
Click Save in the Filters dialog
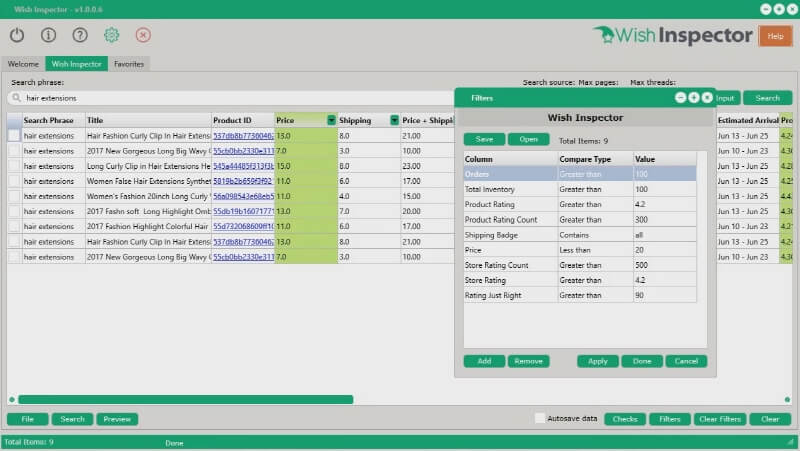484,139
